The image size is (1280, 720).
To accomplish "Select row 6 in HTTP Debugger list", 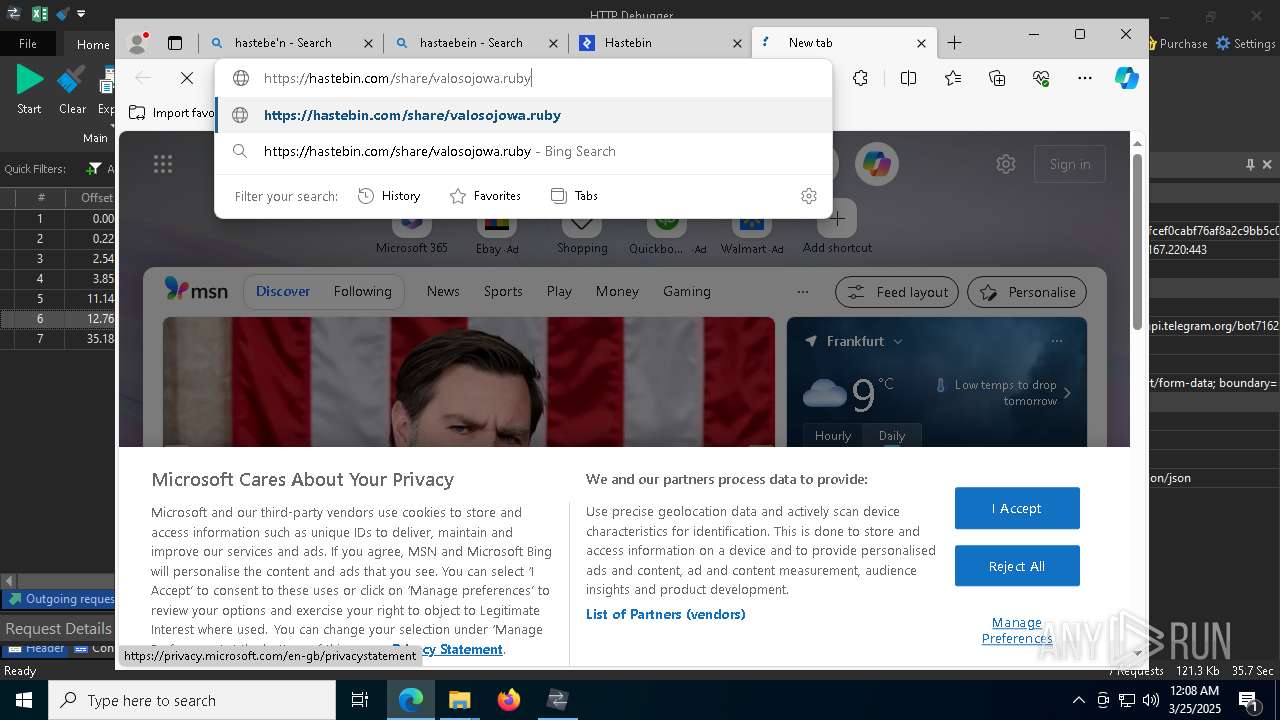I will (58, 319).
